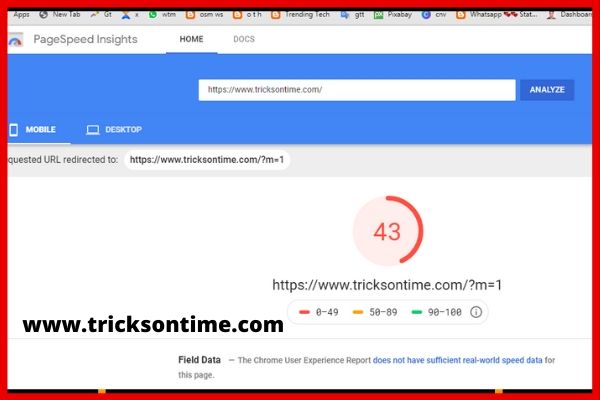Click the score legend info icon
Screen dimensions: 600x400
coord(476,312)
